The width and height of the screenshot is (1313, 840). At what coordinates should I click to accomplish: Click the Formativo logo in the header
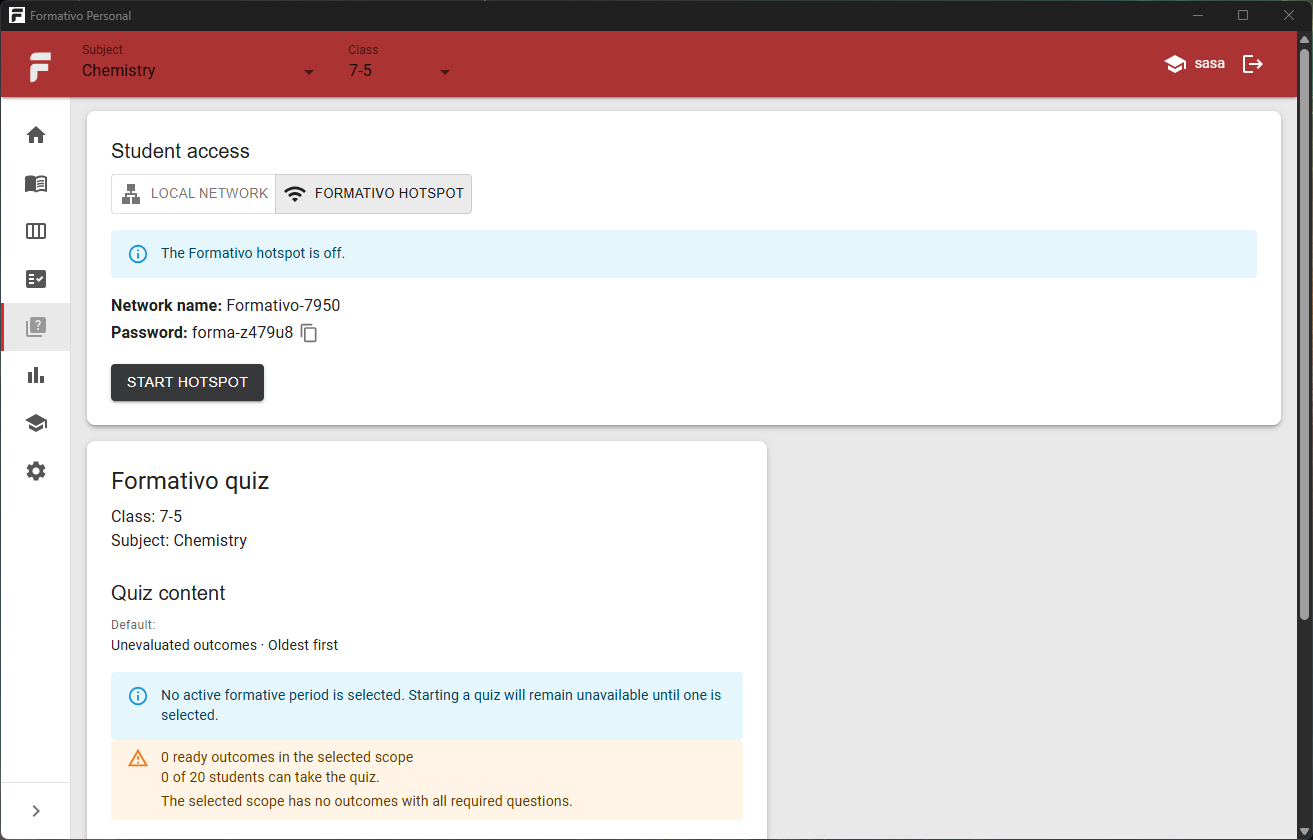point(40,66)
